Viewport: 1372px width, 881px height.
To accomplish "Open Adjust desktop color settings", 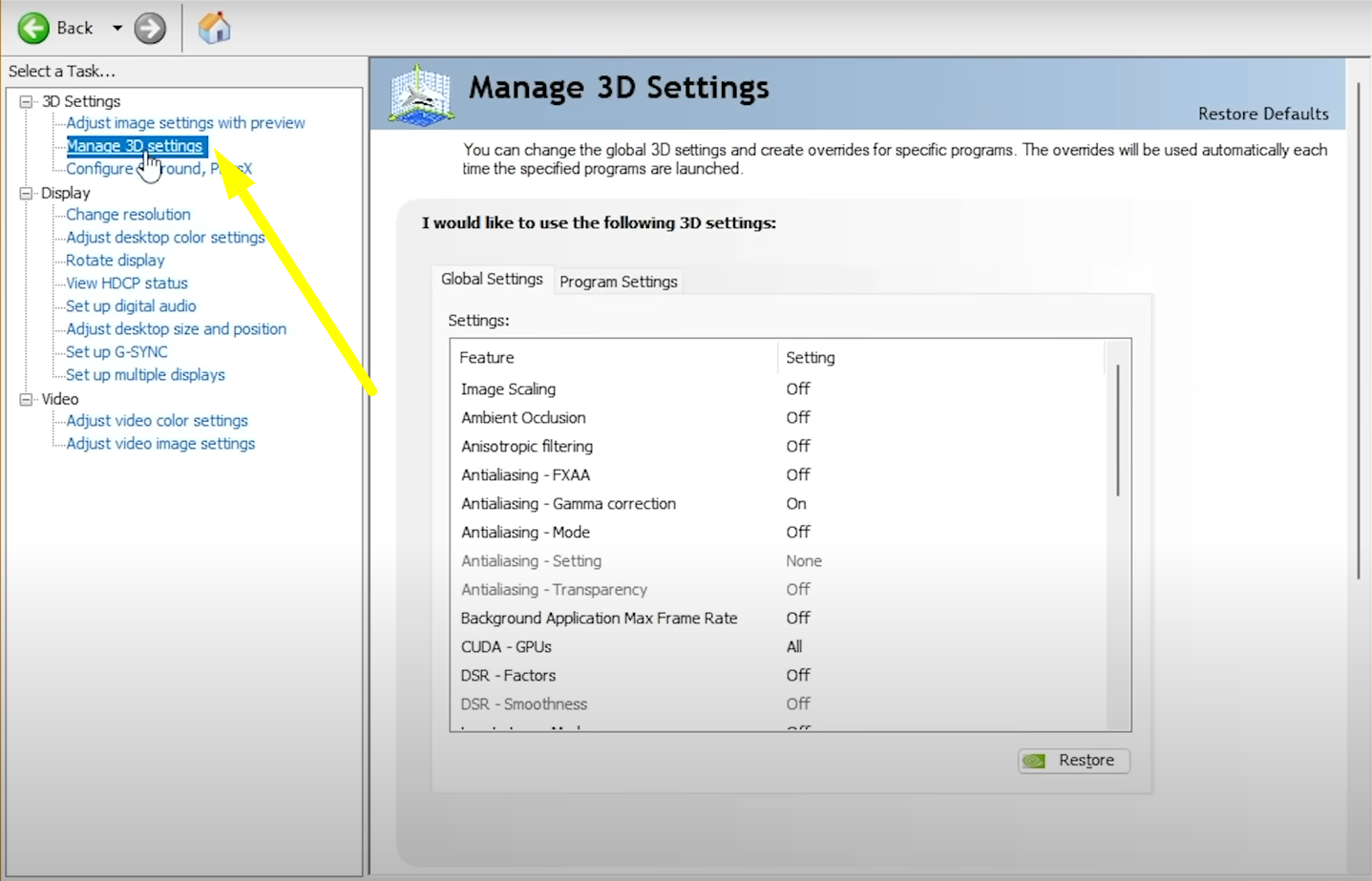I will tap(165, 238).
